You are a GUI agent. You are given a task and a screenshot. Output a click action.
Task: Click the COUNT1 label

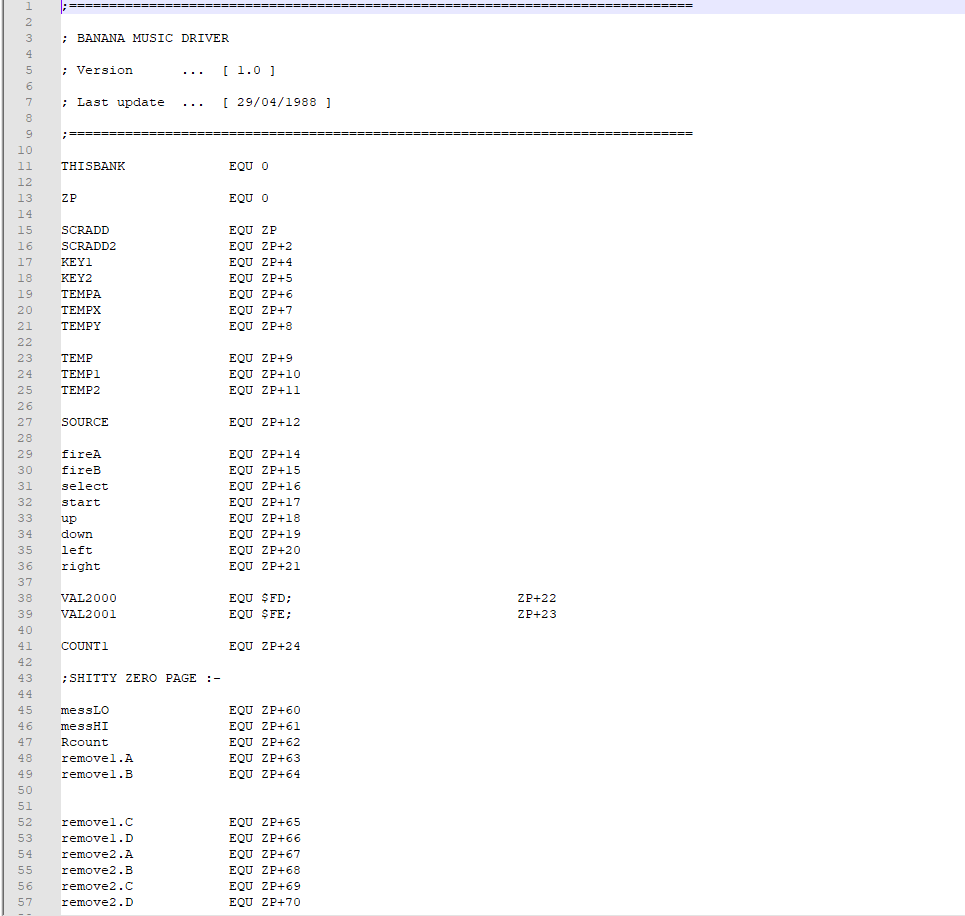(85, 646)
